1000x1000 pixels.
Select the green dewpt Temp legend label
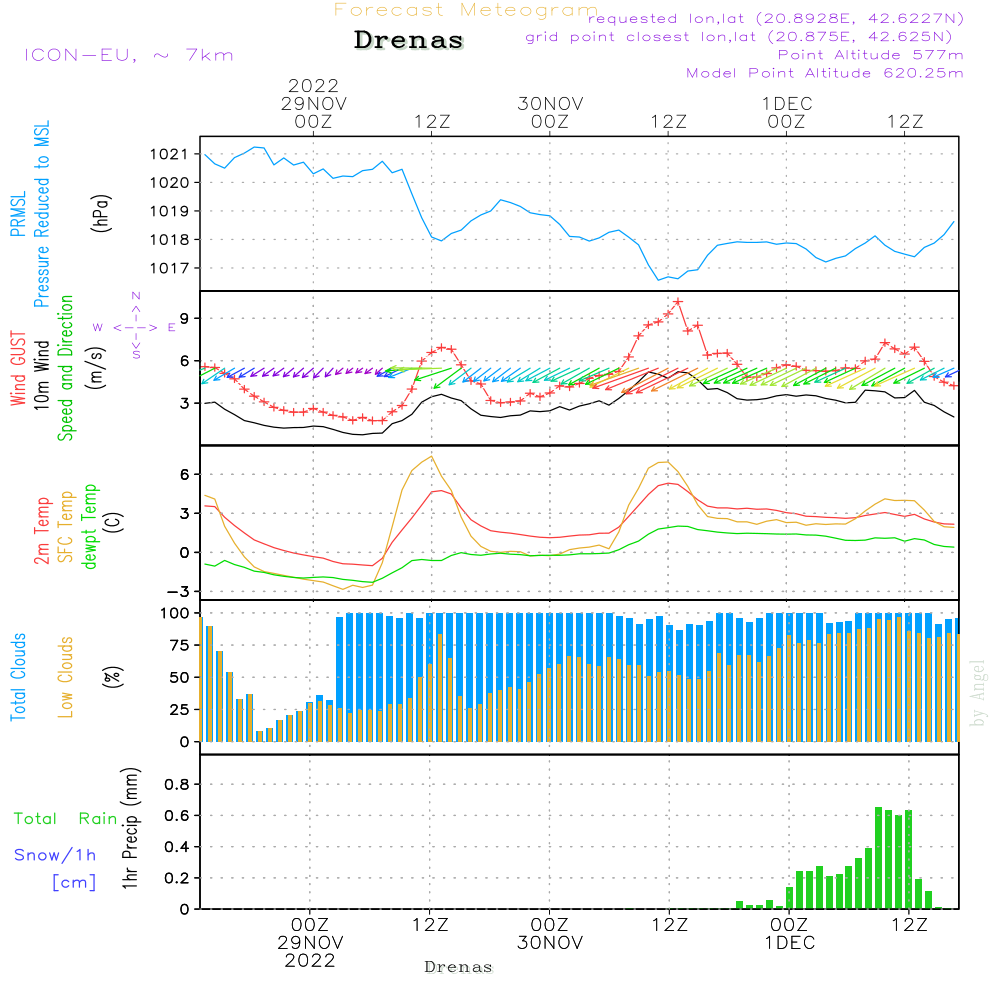(90, 526)
